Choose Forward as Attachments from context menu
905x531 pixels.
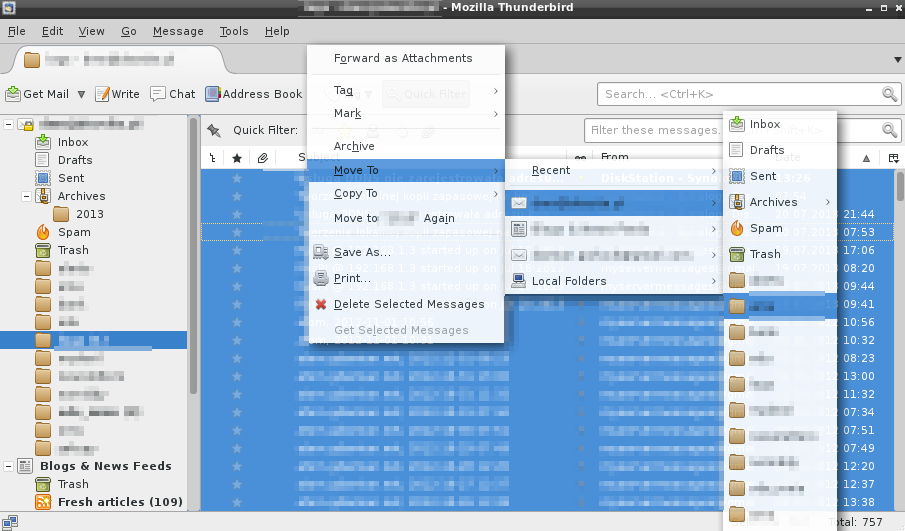[x=403, y=58]
